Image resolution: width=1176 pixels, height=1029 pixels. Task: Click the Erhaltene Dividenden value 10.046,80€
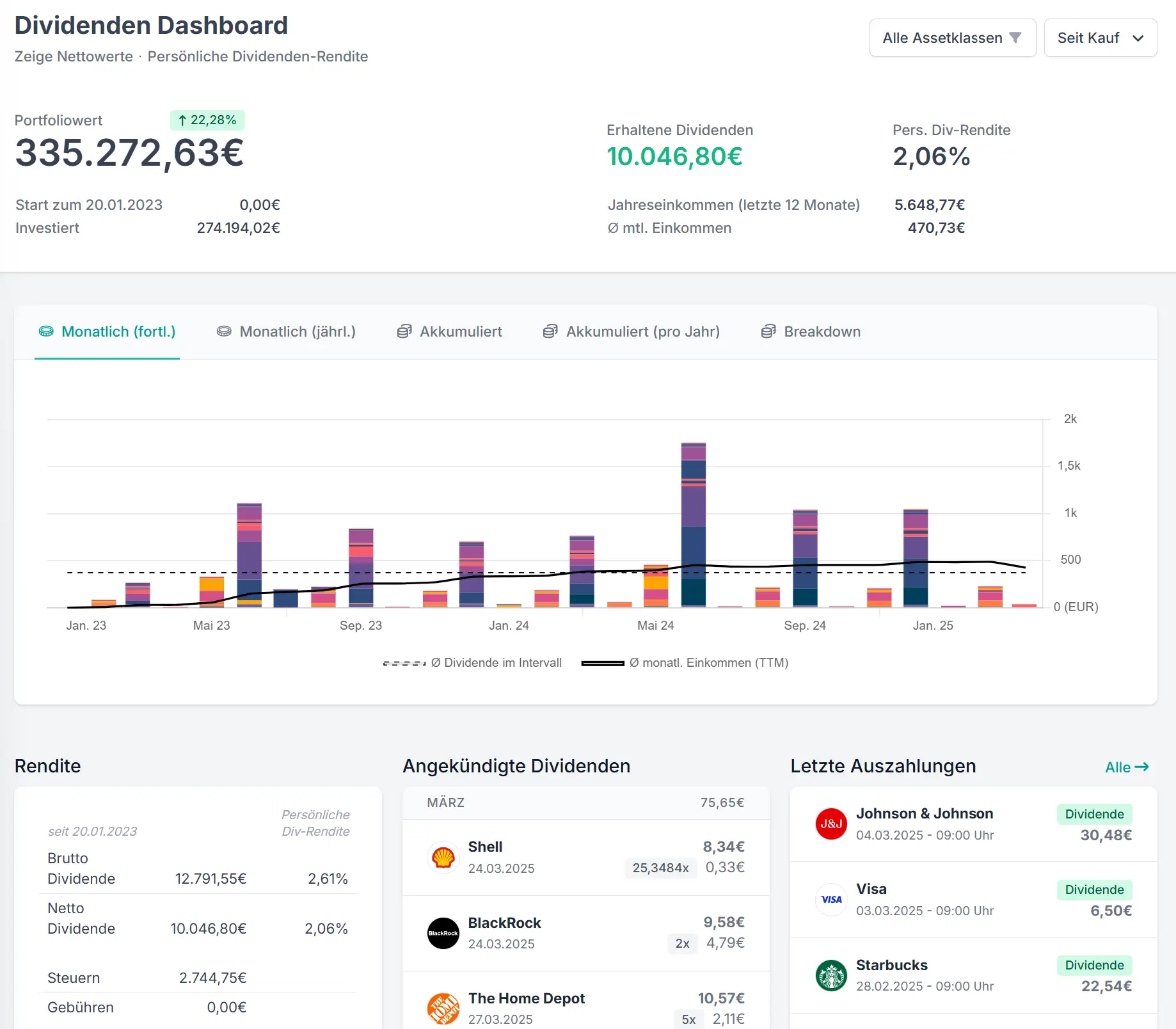click(674, 157)
